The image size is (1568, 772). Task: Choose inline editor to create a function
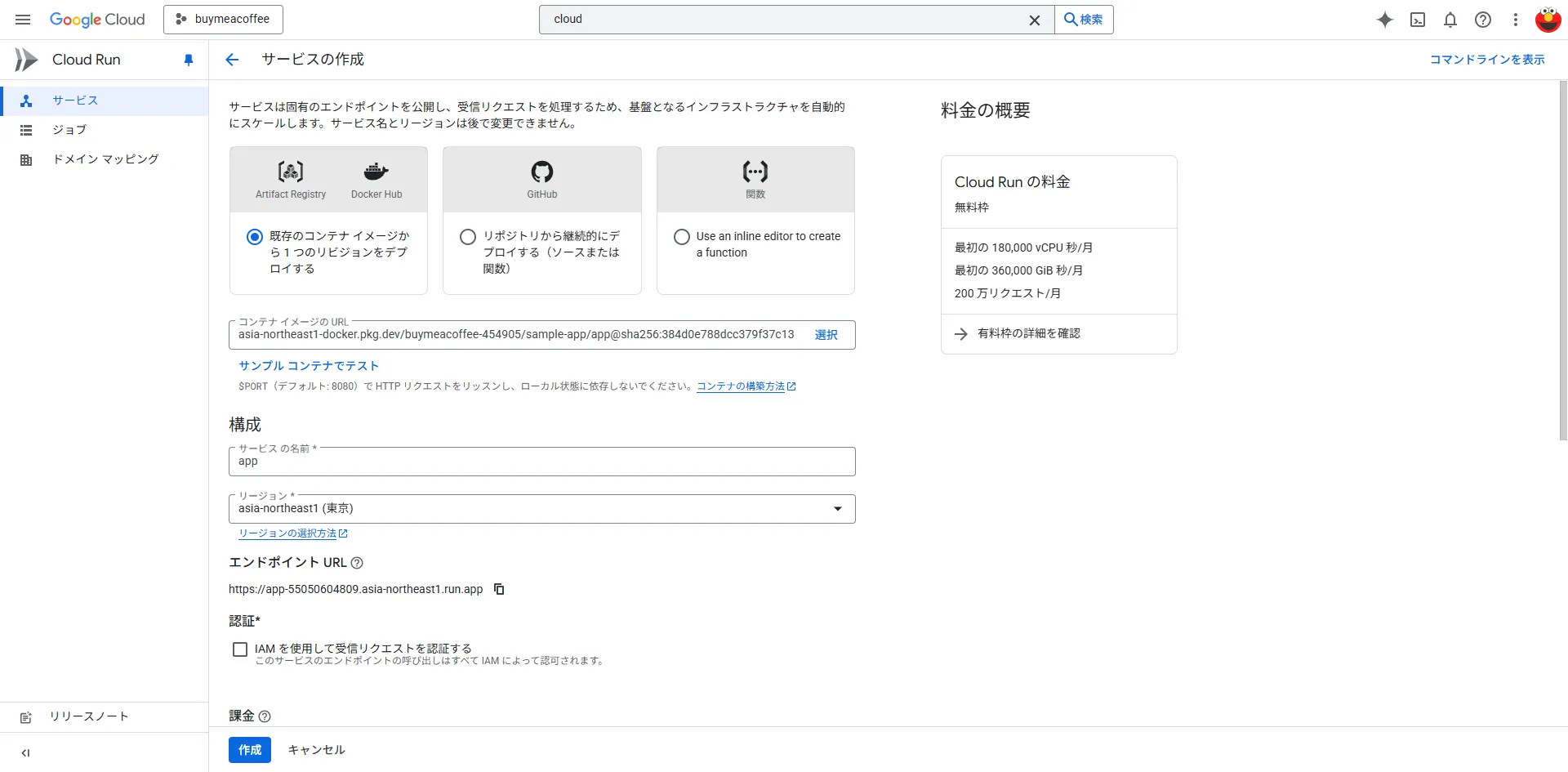pyautogui.click(x=682, y=237)
